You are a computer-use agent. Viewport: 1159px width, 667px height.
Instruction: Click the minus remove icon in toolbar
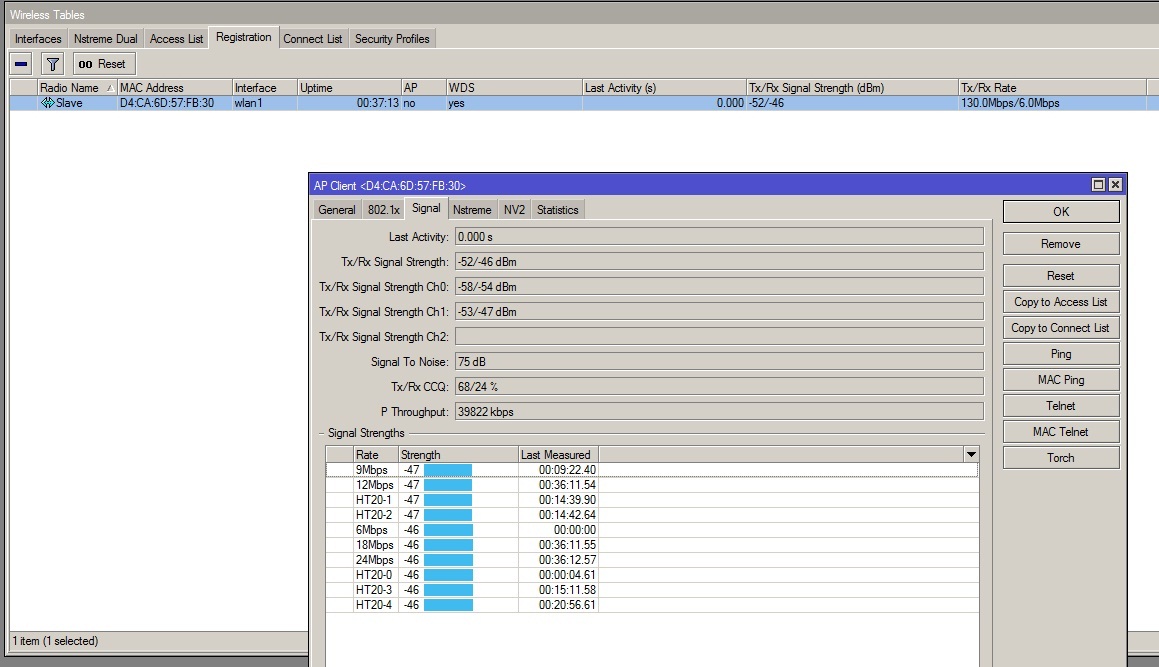22,64
